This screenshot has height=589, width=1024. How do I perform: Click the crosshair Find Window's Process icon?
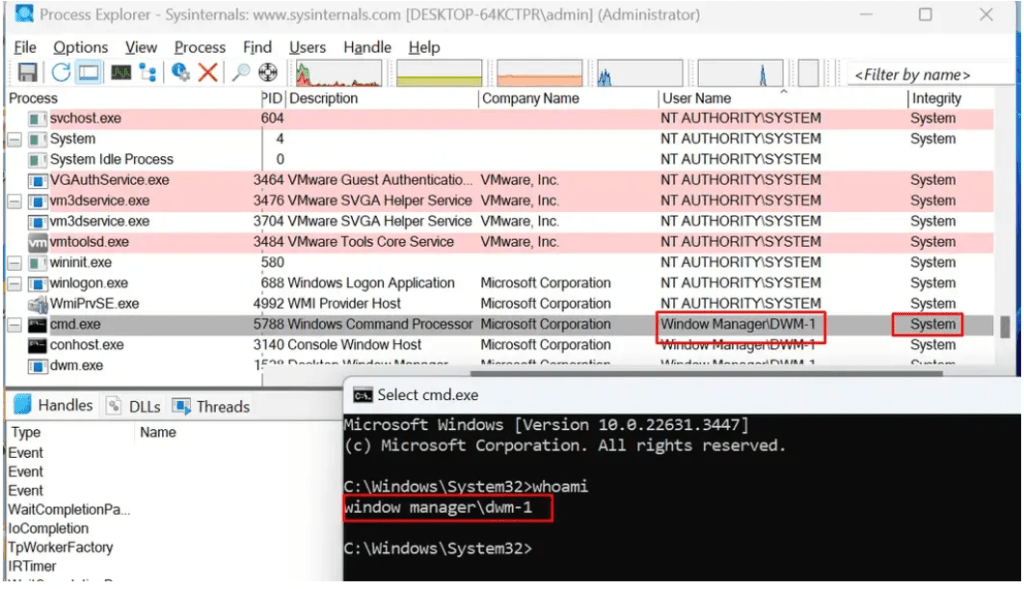click(x=267, y=72)
